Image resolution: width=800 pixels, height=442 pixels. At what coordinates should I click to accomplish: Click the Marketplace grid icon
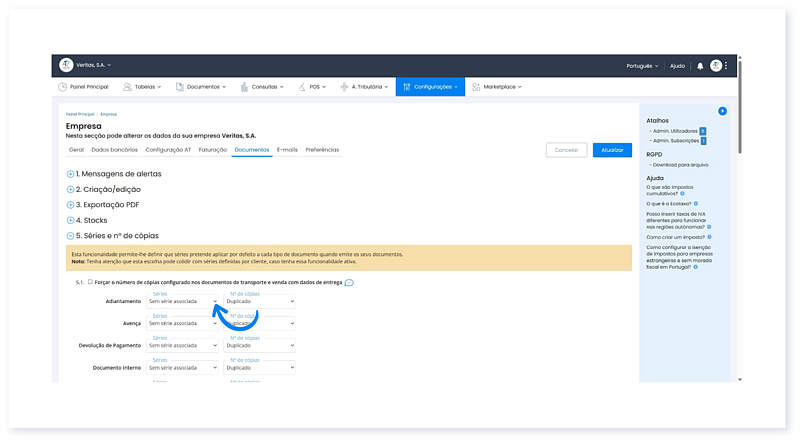476,87
